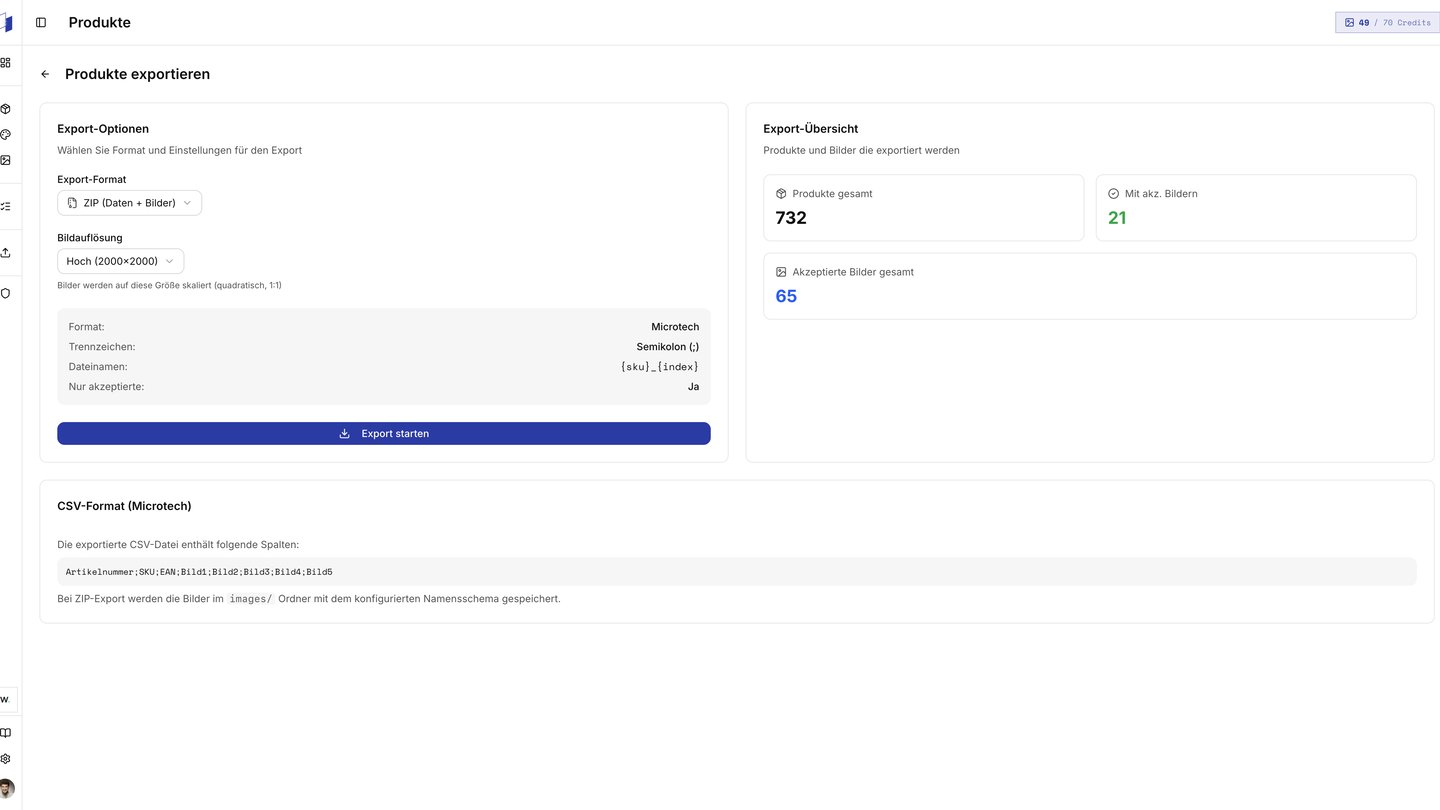Click the Nur akzeptierte value Ja
This screenshot has height=810, width=1440.
tap(693, 387)
